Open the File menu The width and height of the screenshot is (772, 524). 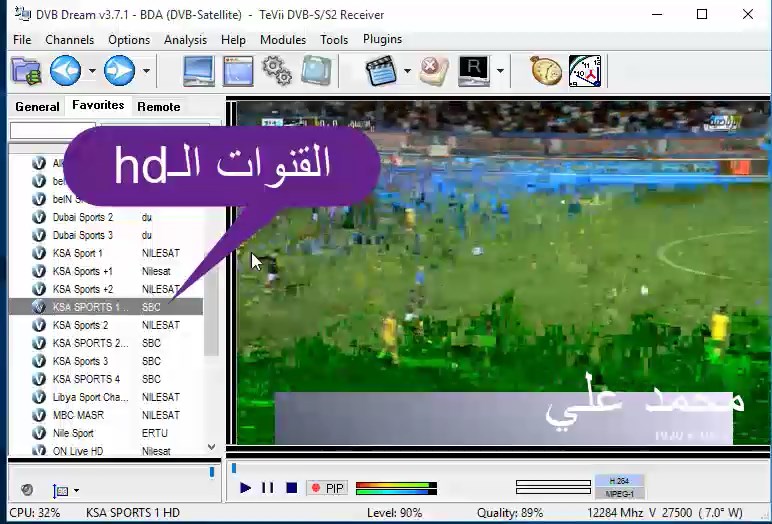click(22, 39)
